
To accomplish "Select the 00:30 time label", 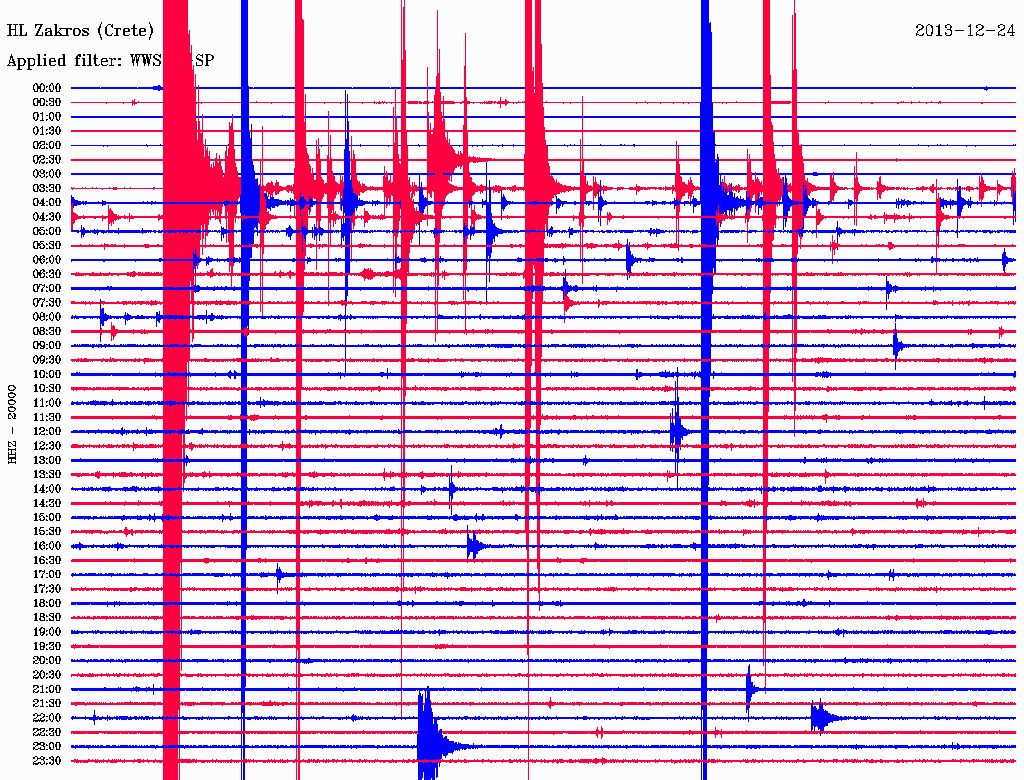I will point(47,103).
